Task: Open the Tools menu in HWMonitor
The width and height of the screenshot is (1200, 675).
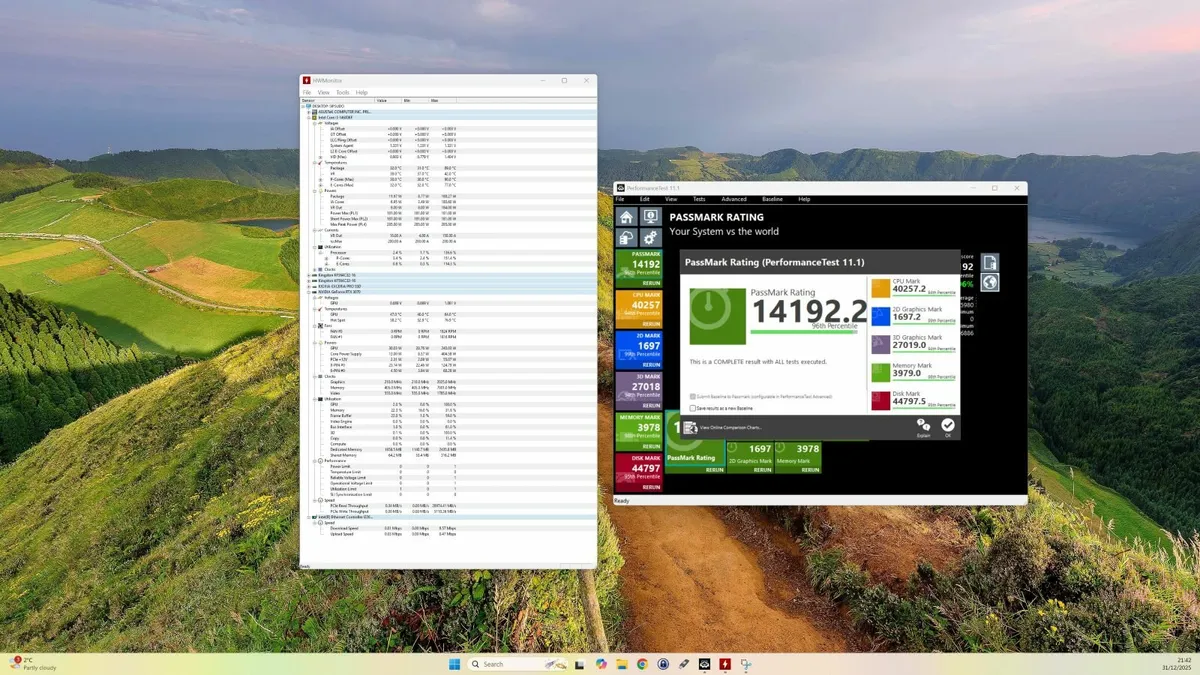Action: point(344,92)
